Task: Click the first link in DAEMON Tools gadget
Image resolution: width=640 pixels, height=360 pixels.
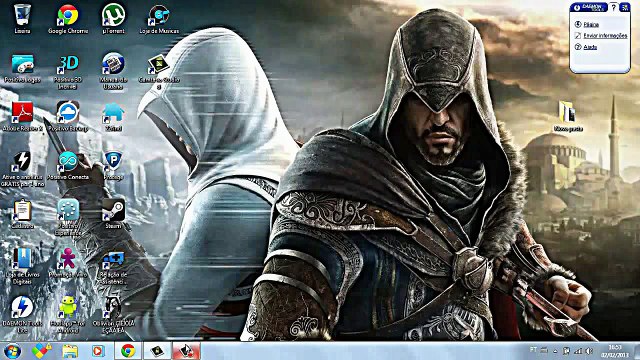Action: click(591, 24)
